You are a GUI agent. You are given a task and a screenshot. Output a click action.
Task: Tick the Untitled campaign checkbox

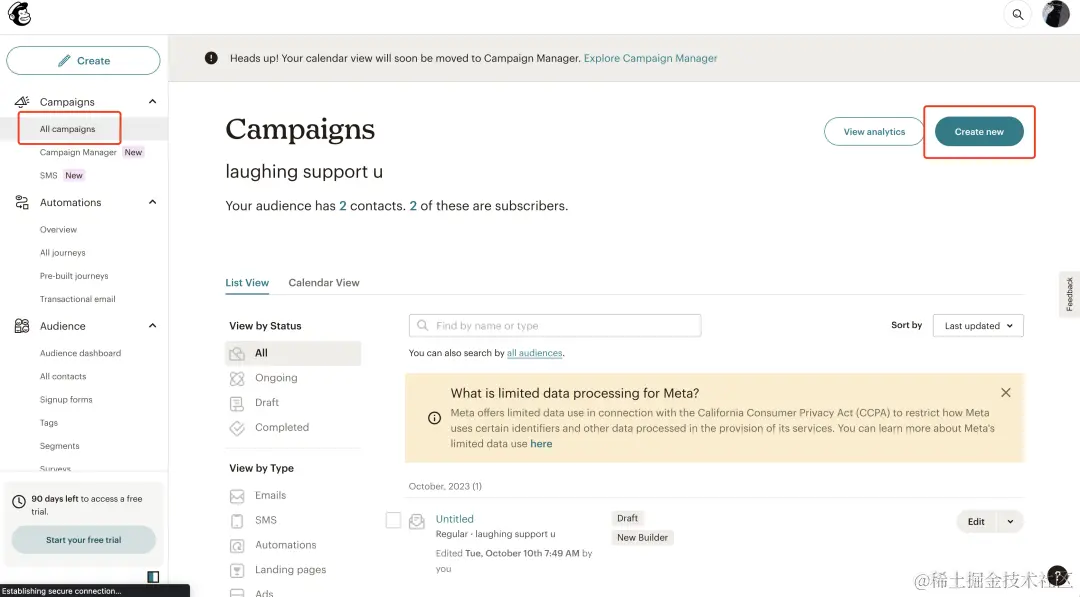point(393,520)
